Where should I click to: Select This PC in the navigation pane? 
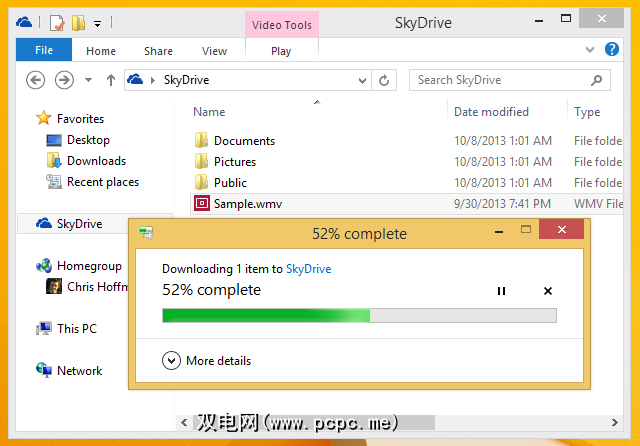click(x=77, y=328)
